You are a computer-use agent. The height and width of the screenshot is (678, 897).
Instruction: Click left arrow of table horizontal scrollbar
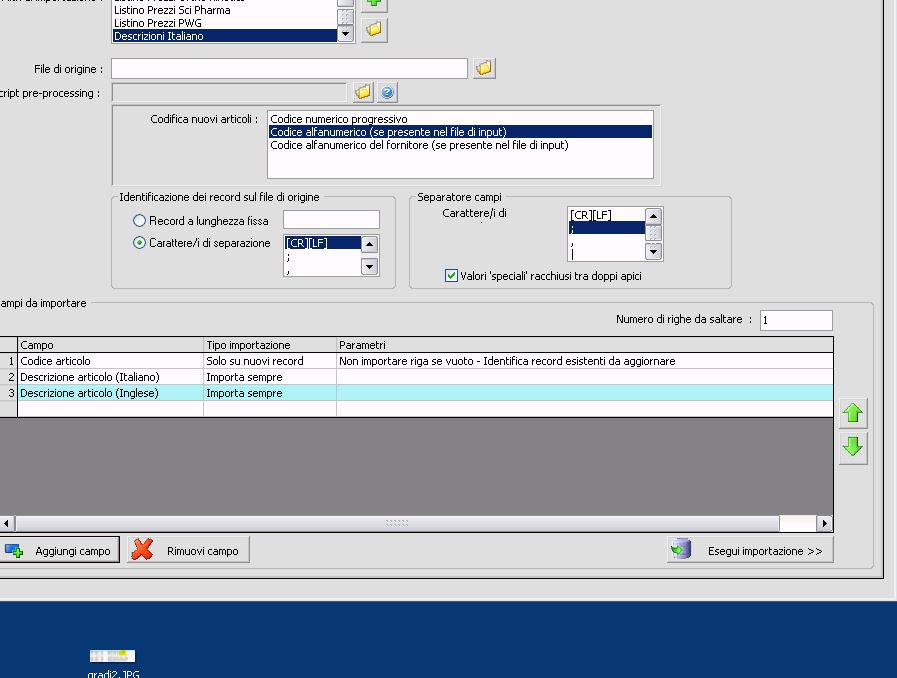click(7, 523)
